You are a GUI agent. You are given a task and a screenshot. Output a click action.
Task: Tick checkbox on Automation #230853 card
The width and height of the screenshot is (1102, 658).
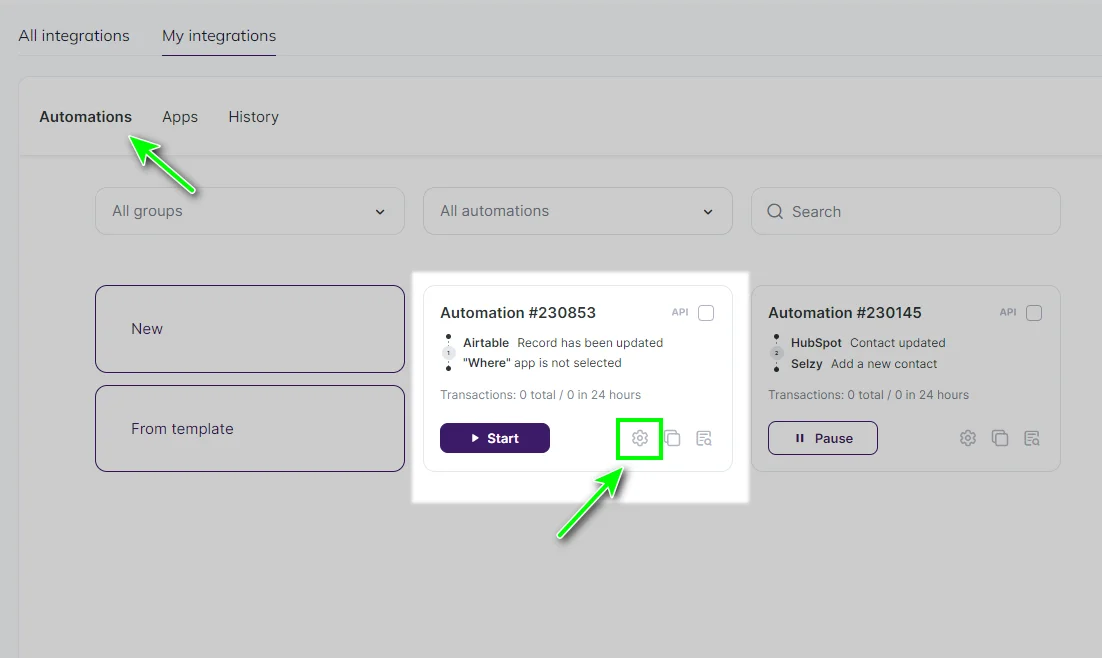(x=706, y=313)
